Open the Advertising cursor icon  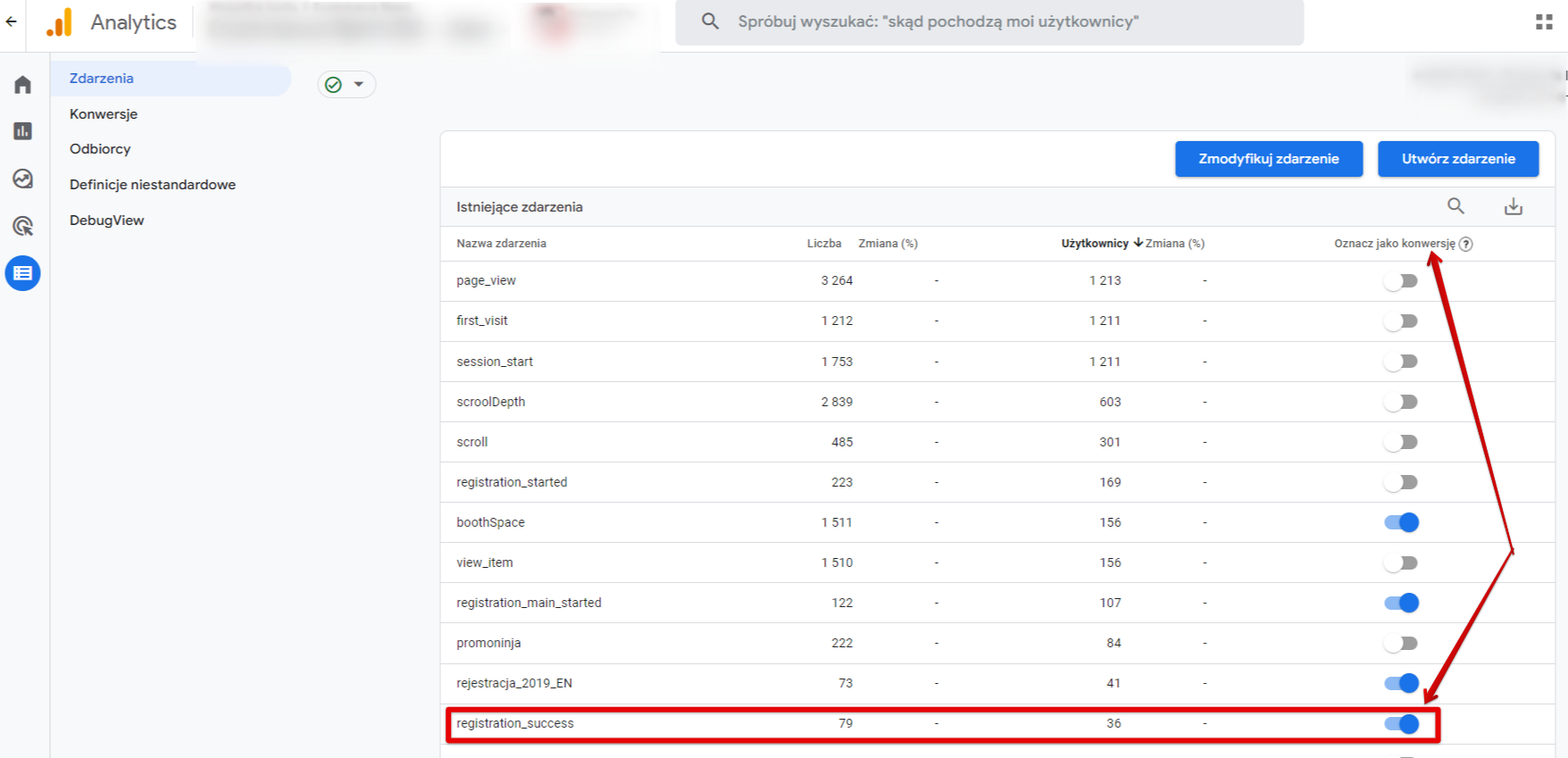pos(23,226)
